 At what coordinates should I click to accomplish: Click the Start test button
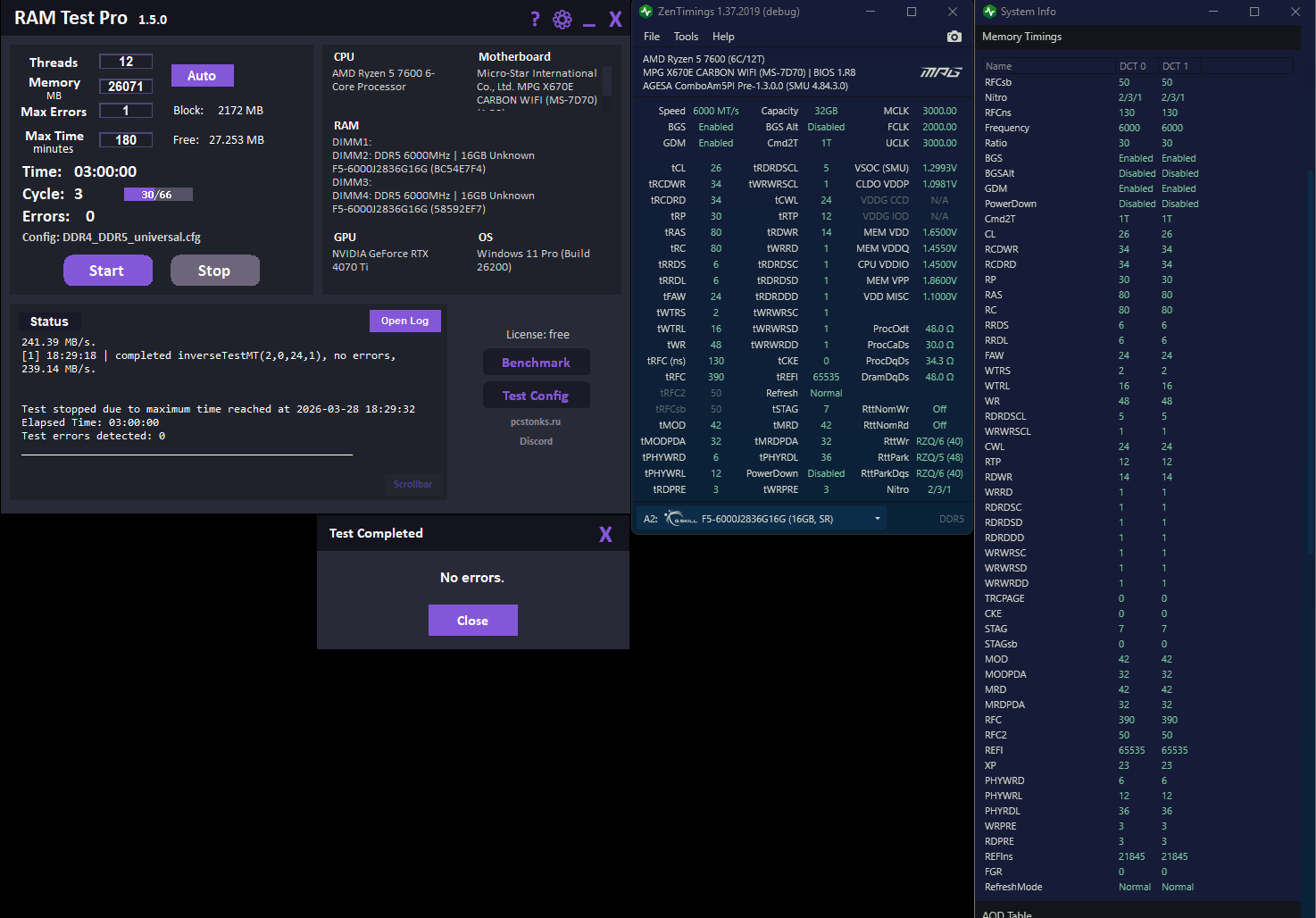click(107, 271)
